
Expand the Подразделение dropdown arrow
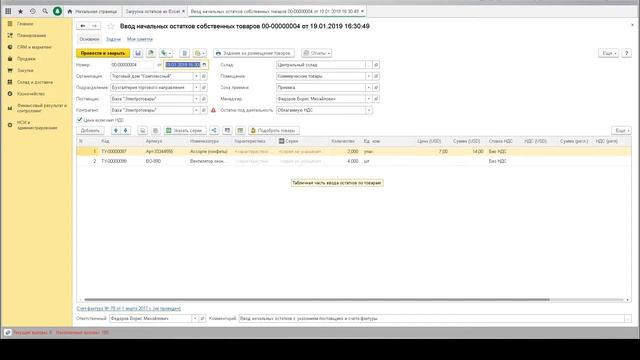[x=196, y=87]
